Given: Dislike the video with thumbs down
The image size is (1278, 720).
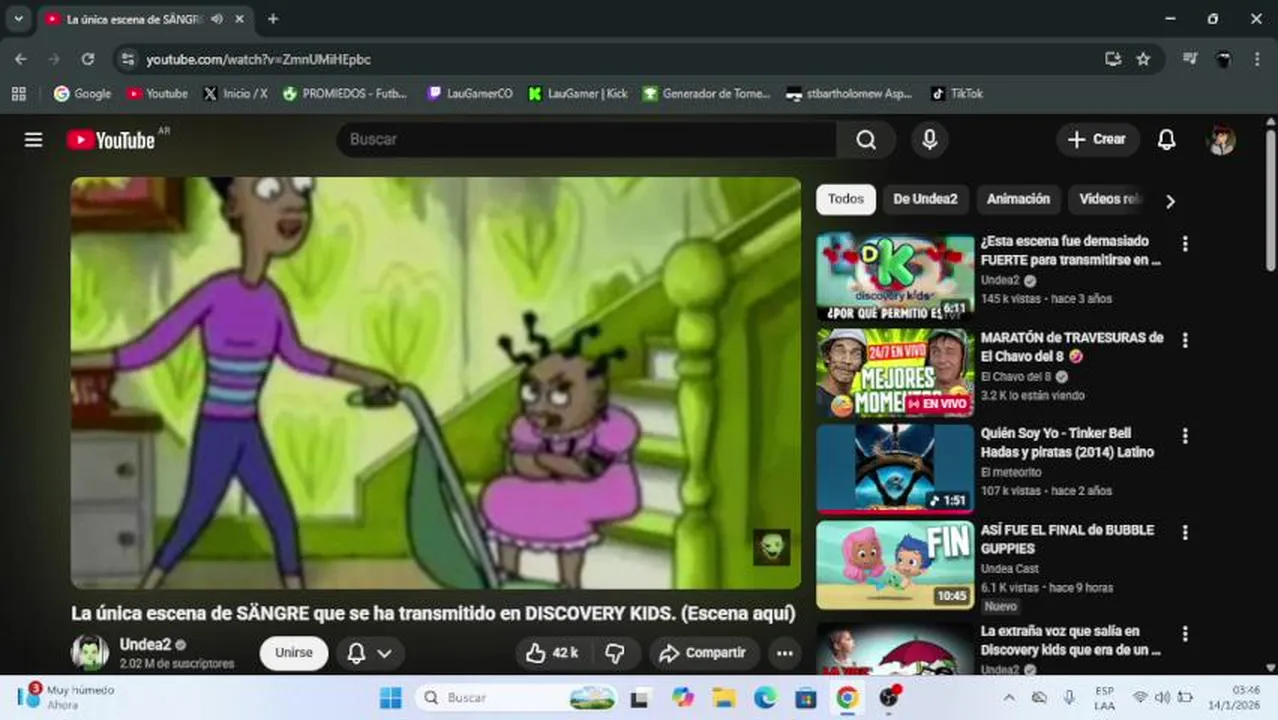Looking at the screenshot, I should (x=615, y=653).
